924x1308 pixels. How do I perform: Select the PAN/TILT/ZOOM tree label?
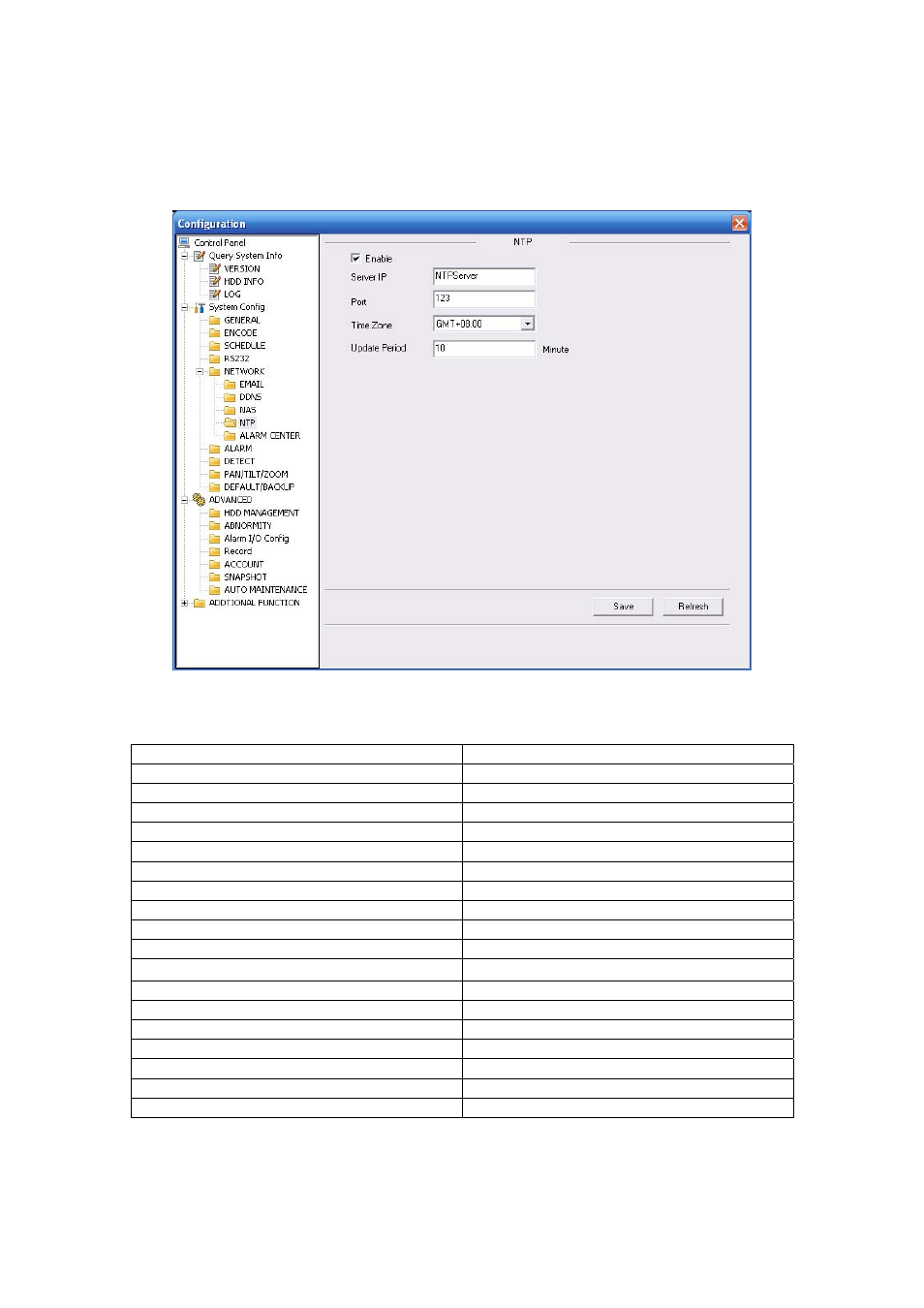pos(257,474)
